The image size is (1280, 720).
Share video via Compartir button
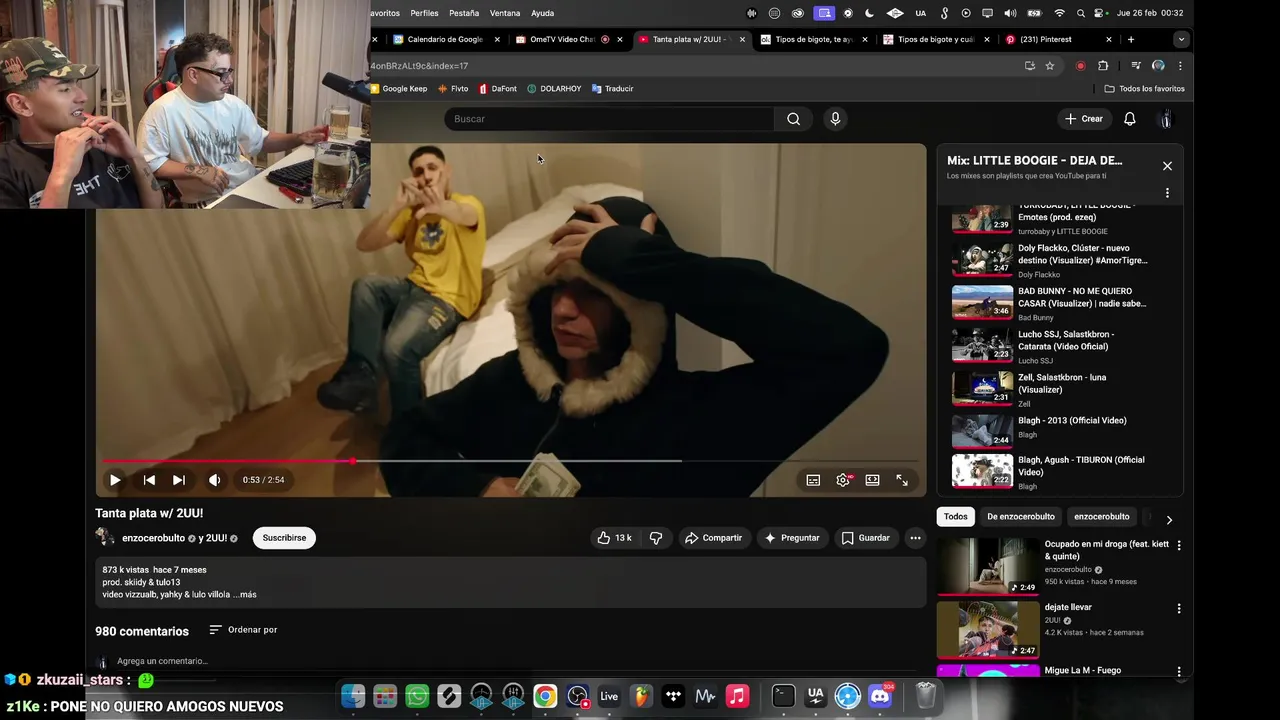point(713,538)
